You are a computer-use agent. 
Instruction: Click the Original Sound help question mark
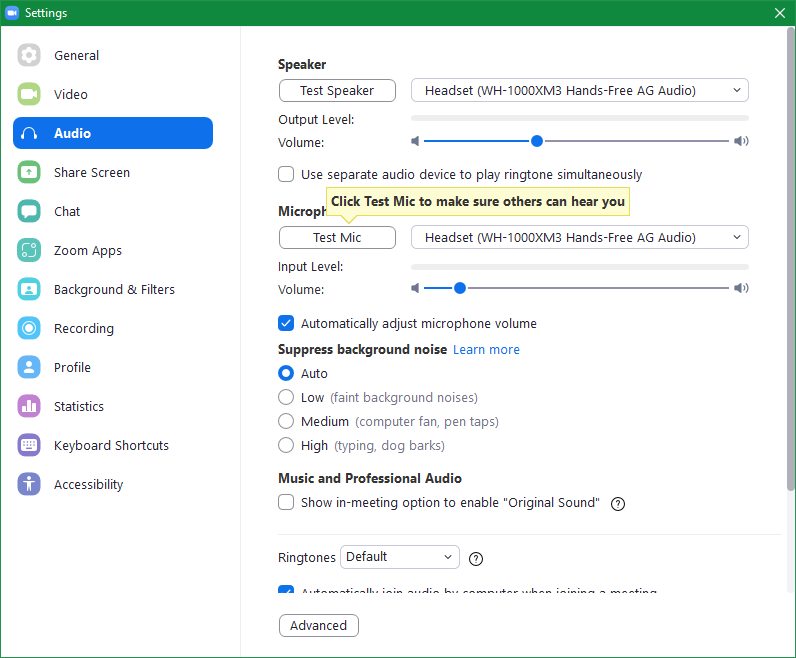[x=618, y=504]
